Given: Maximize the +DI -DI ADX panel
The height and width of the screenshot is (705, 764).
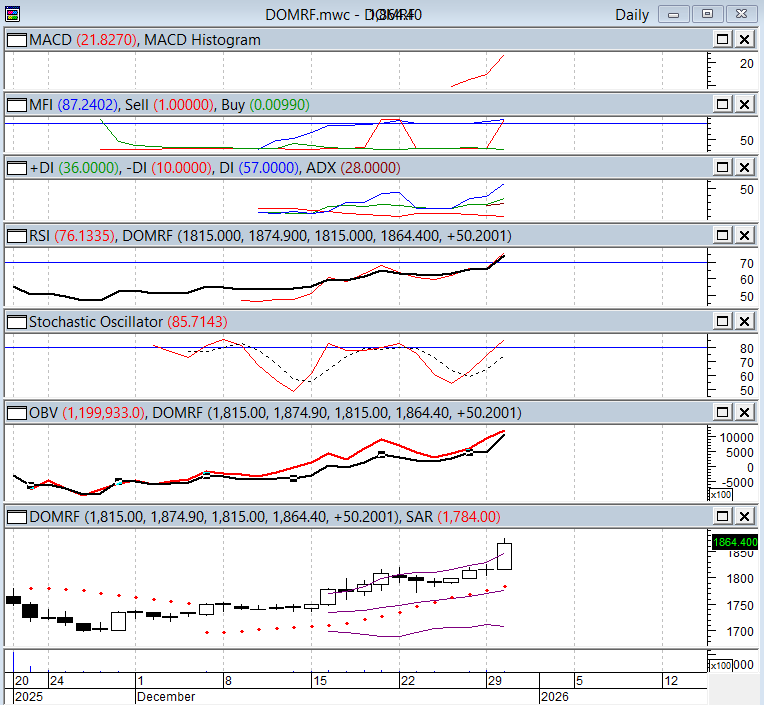Looking at the screenshot, I should click(722, 167).
